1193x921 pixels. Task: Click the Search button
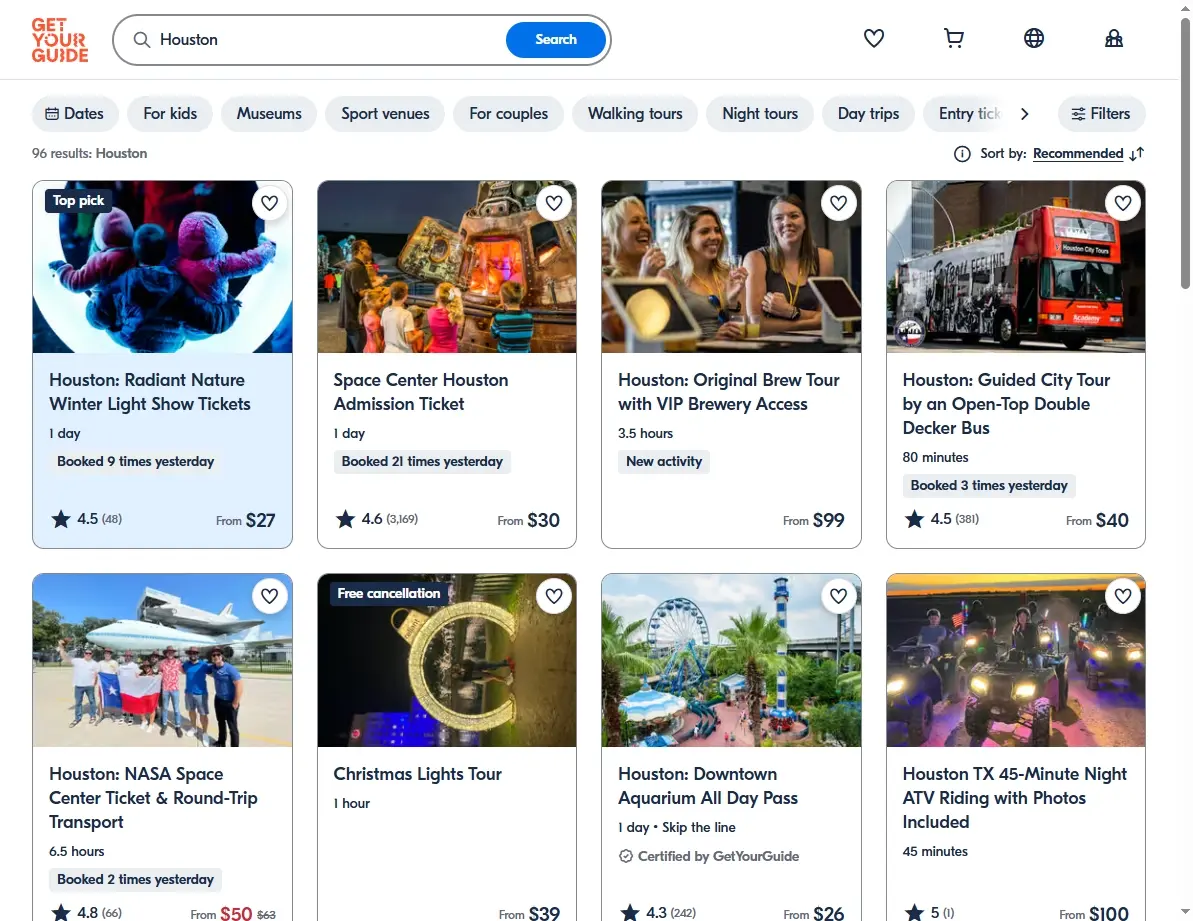point(555,40)
